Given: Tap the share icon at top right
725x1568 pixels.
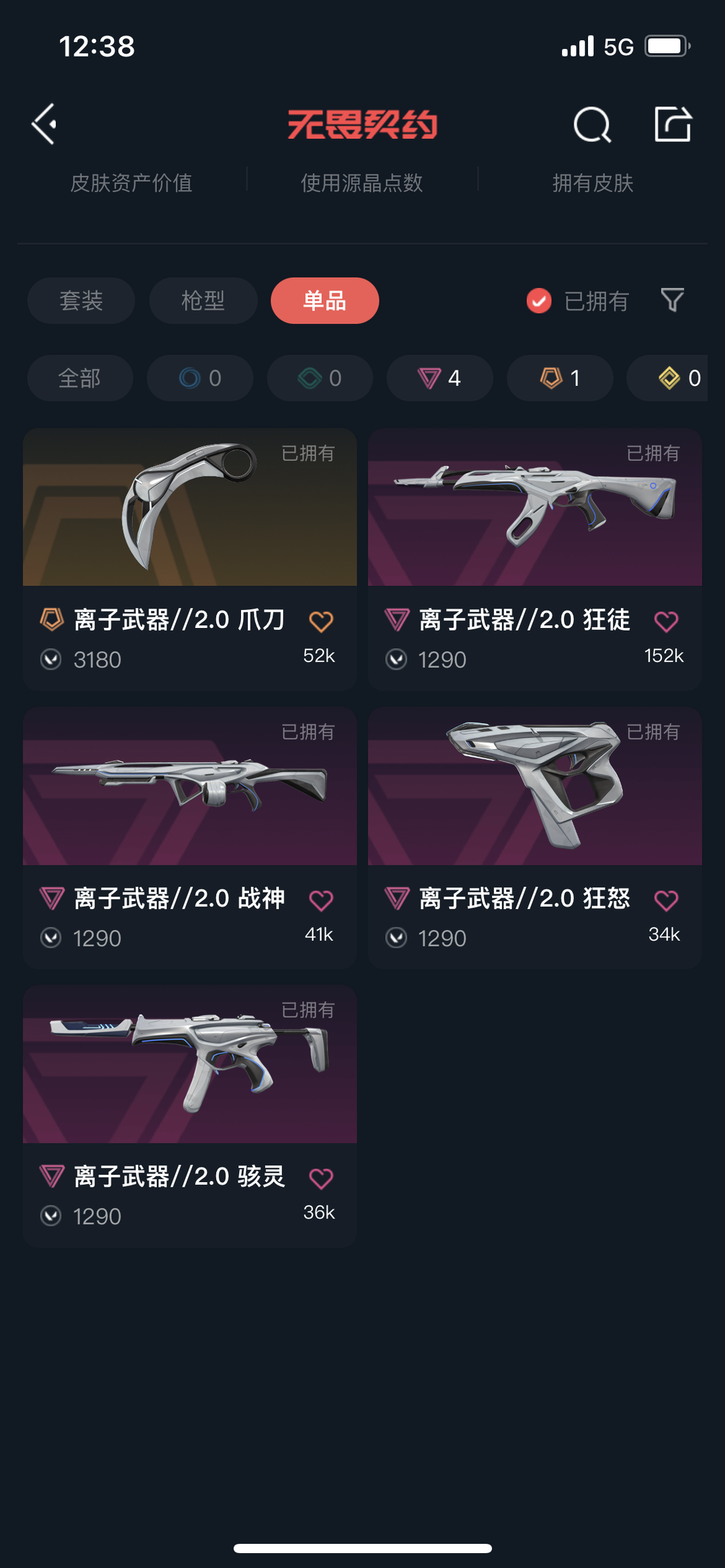Looking at the screenshot, I should tap(673, 124).
